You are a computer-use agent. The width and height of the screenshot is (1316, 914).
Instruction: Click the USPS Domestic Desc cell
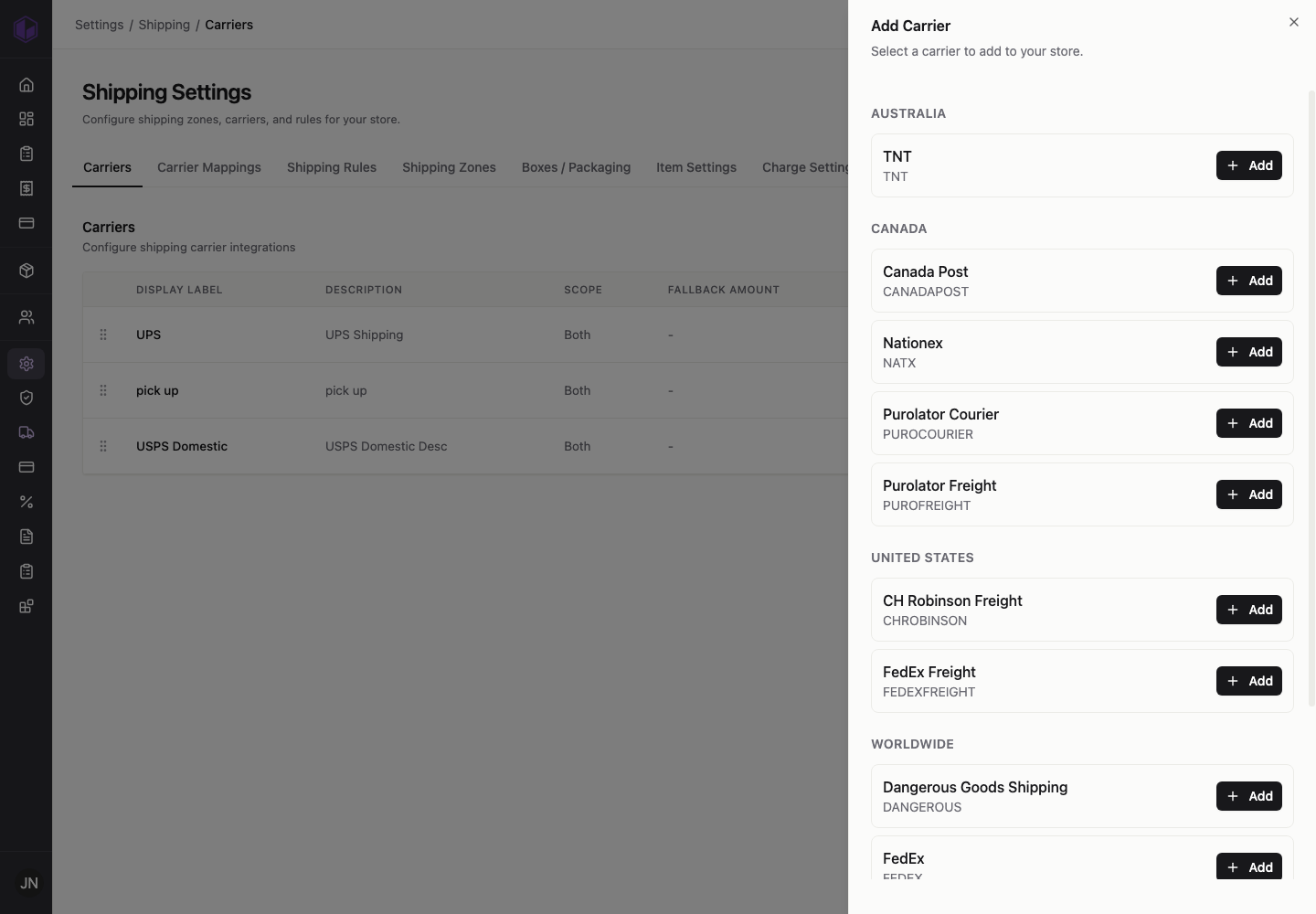(387, 446)
